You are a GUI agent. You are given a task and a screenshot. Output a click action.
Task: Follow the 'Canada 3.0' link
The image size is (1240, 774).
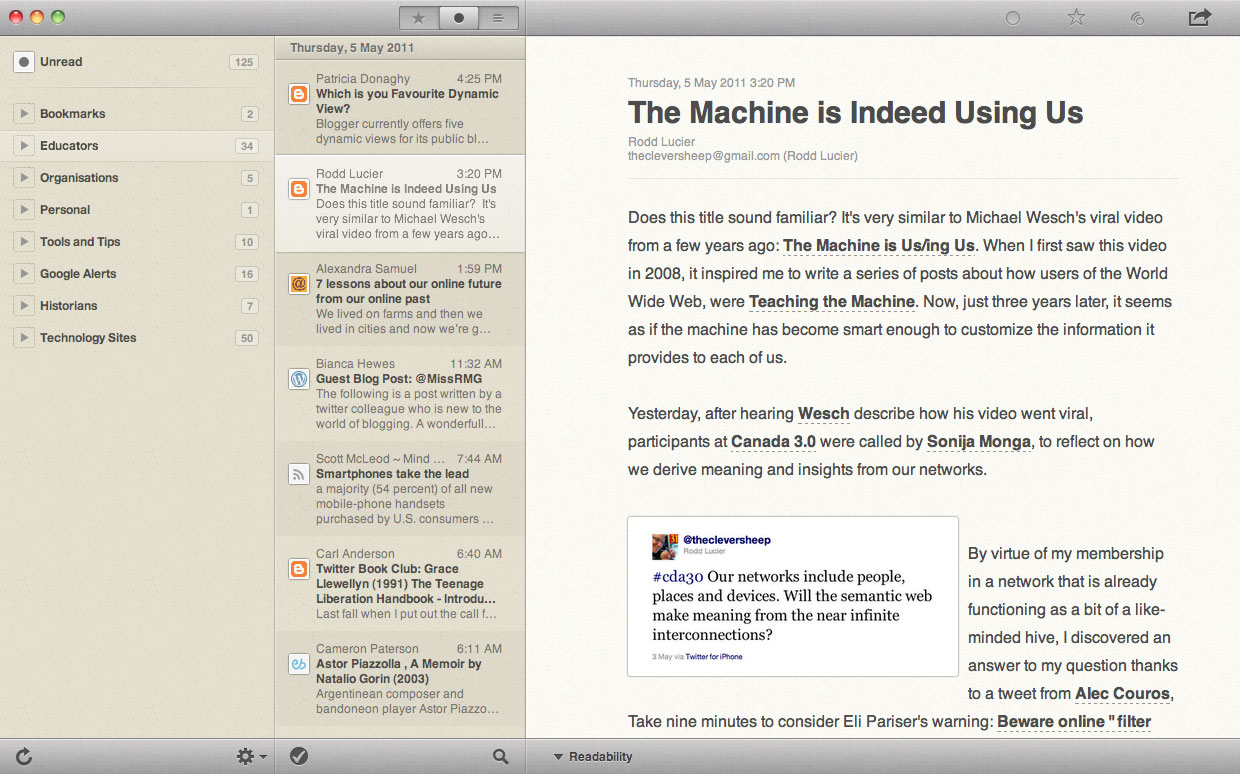pos(773,442)
